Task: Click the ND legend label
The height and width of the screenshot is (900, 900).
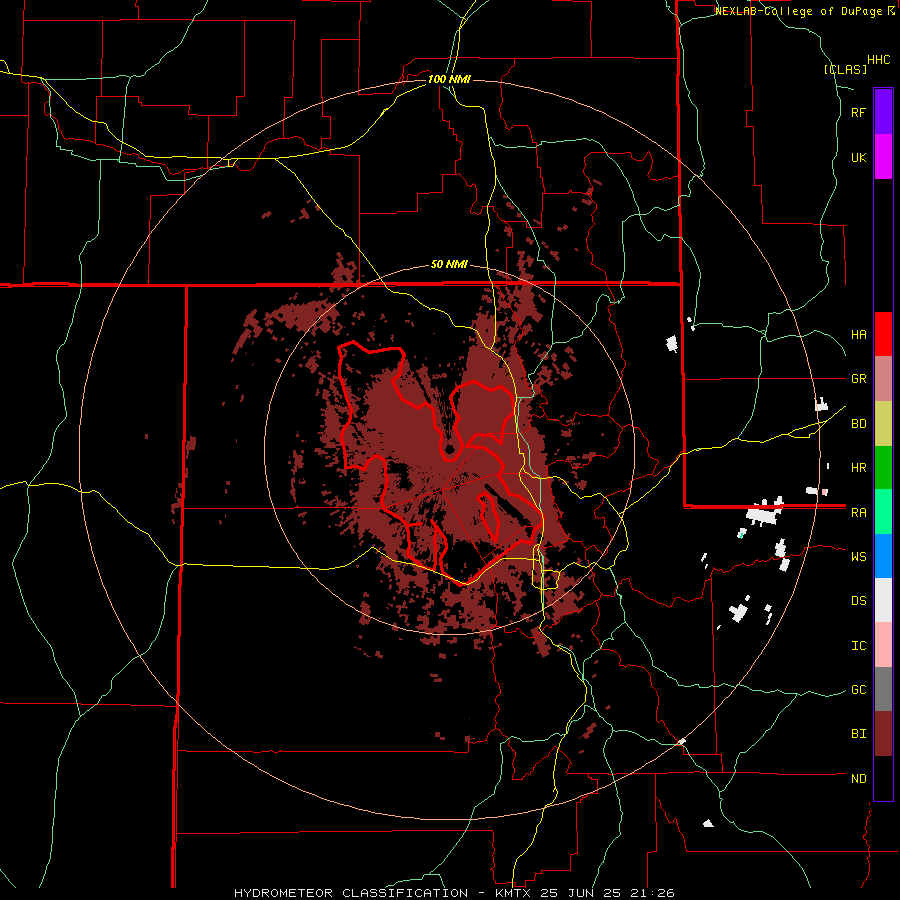Action: click(x=859, y=779)
